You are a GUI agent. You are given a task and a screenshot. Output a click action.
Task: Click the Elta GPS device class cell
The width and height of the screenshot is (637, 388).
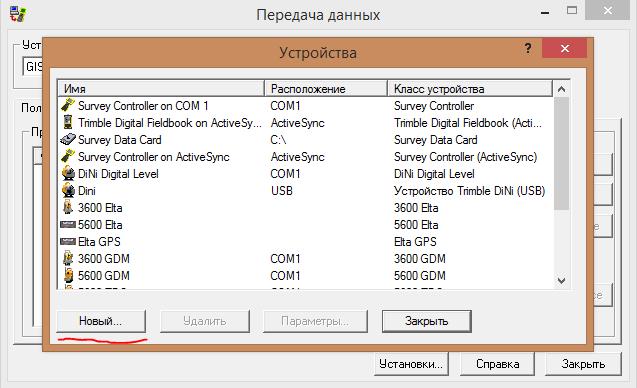[x=415, y=242]
